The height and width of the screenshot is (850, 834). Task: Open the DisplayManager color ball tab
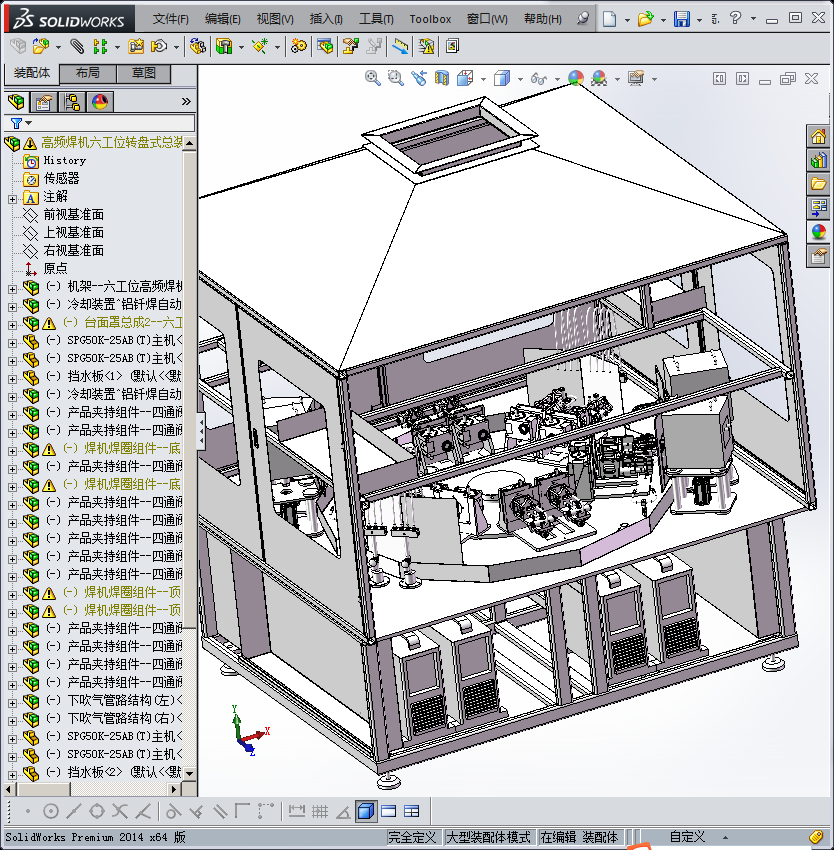[x=100, y=101]
